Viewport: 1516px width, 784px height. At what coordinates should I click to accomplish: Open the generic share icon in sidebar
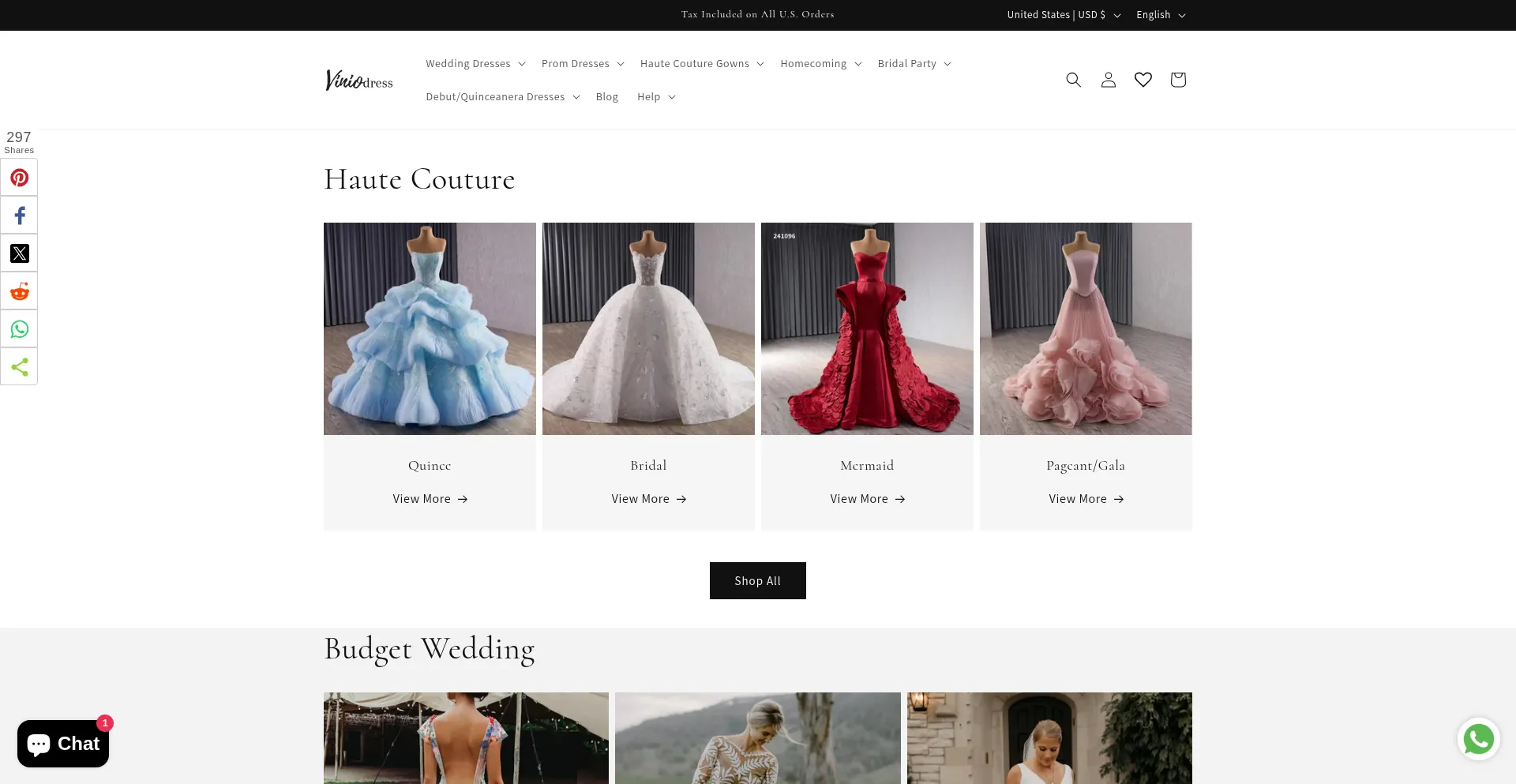click(19, 367)
